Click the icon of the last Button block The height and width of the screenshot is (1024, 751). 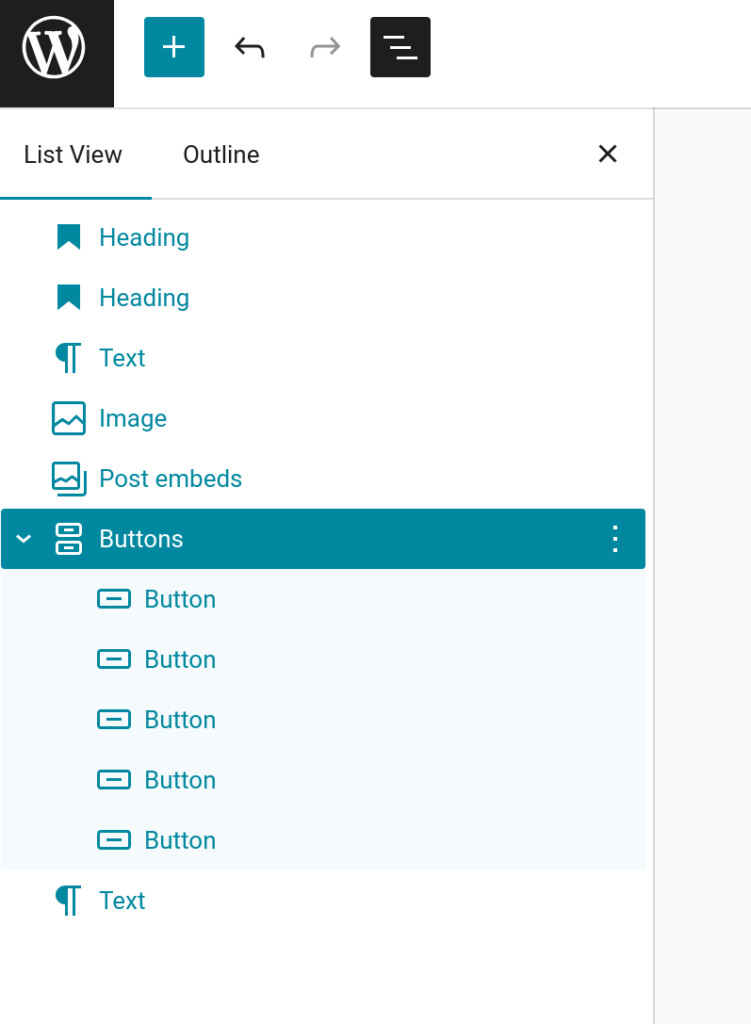[x=114, y=840]
